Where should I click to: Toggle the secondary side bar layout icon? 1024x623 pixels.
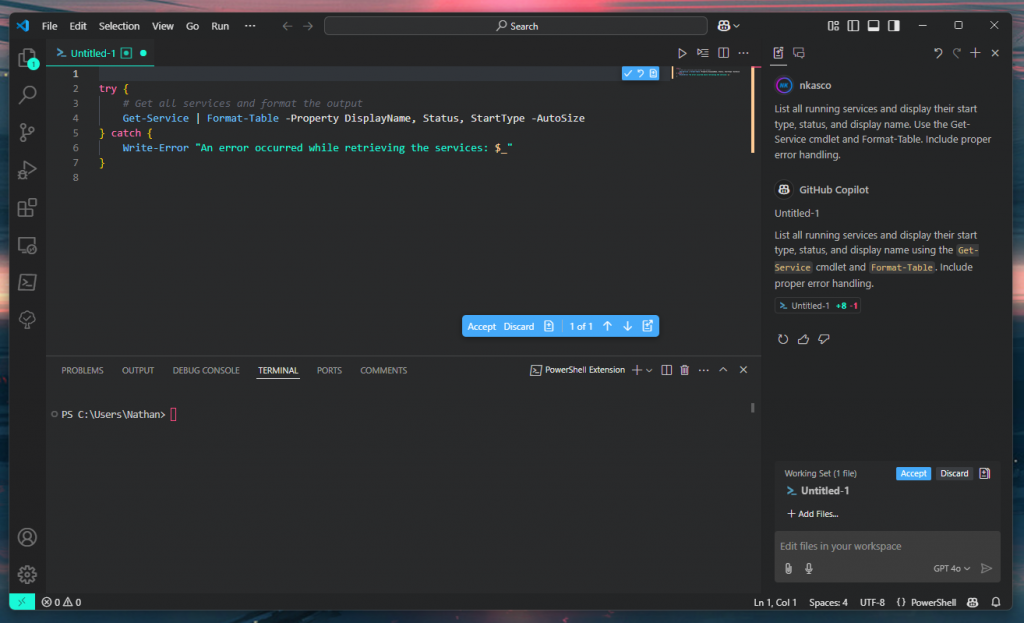tap(893, 25)
